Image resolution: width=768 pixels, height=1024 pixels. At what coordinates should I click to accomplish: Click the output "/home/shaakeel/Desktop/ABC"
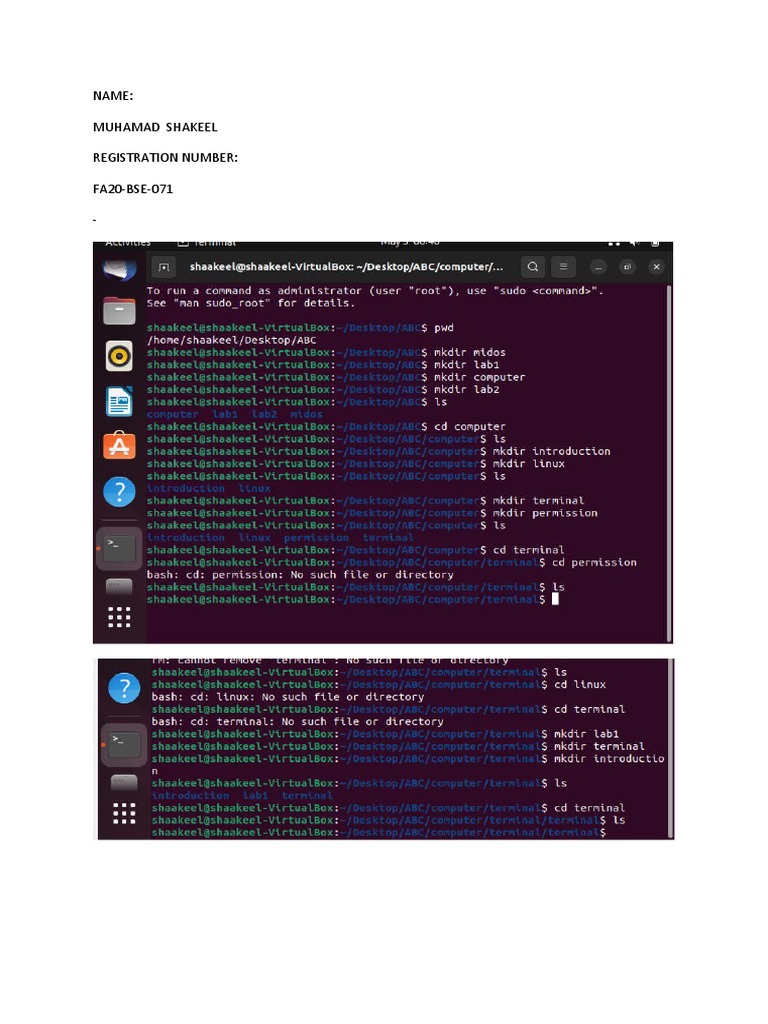click(x=232, y=340)
